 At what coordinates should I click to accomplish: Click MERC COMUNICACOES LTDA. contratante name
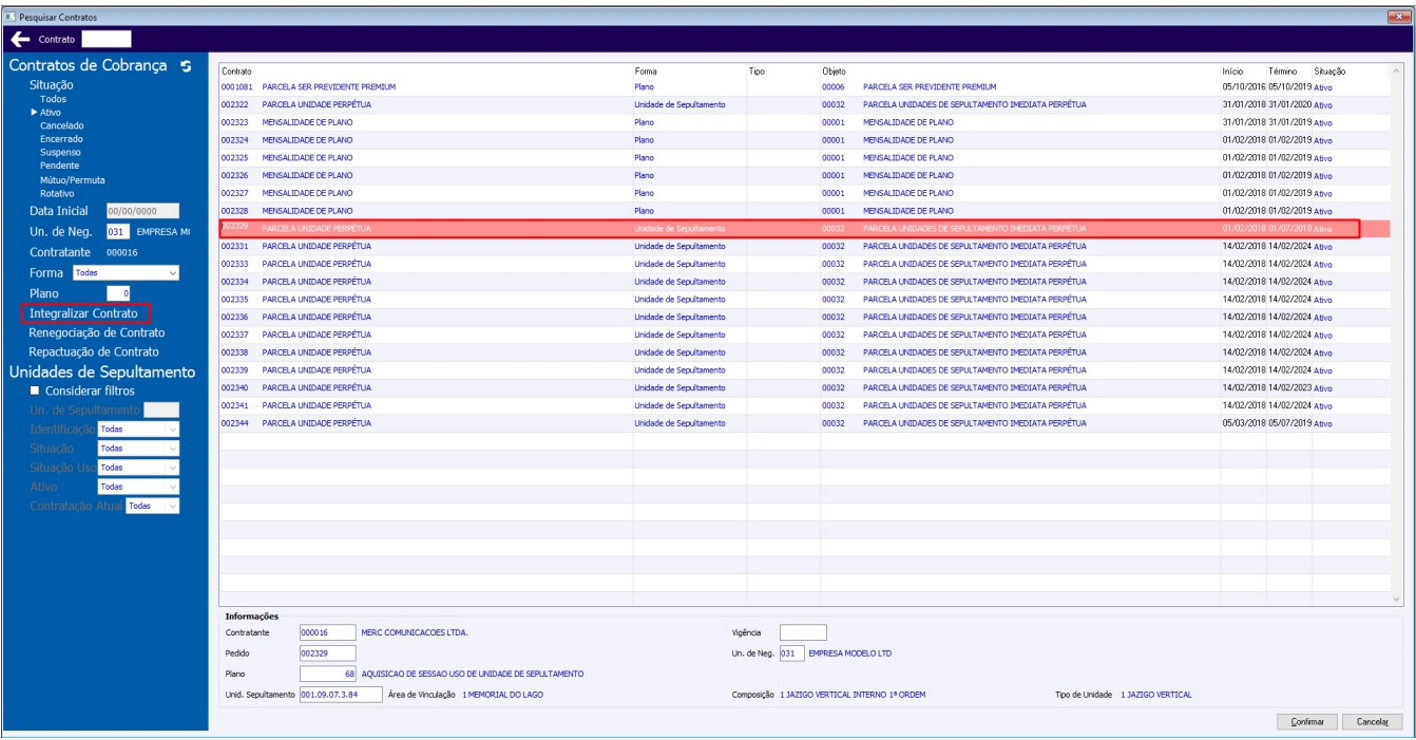414,633
